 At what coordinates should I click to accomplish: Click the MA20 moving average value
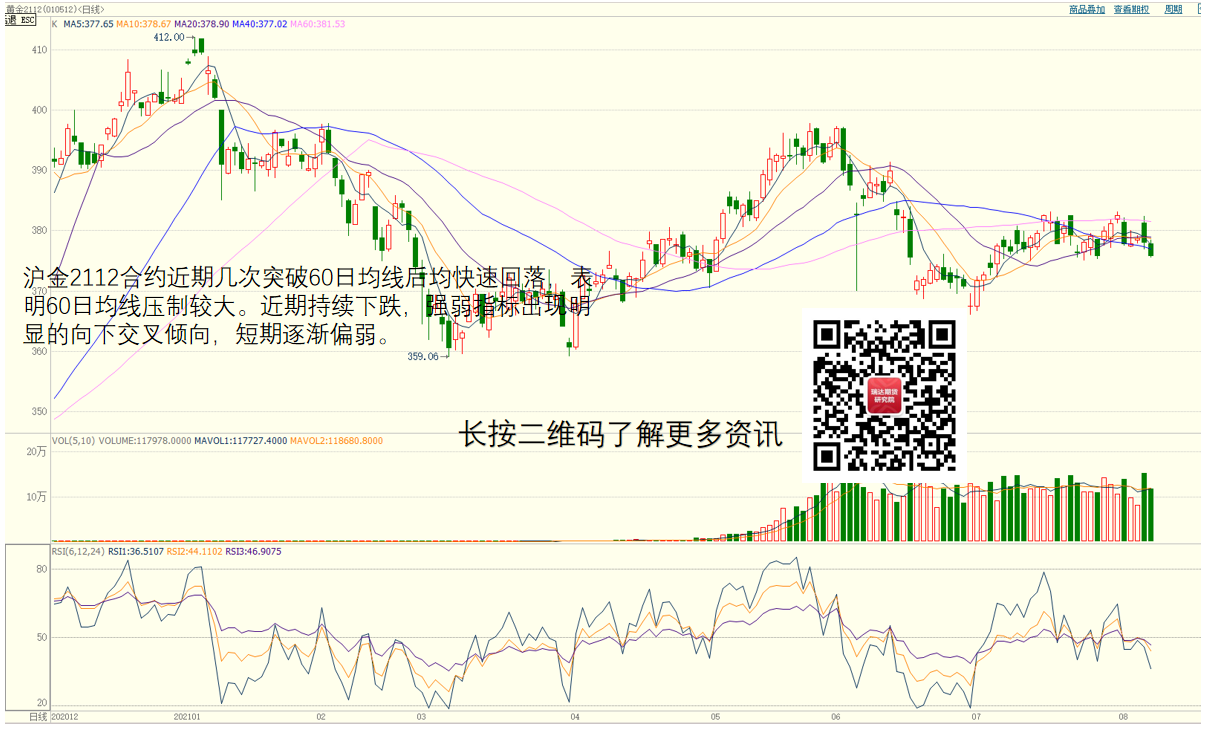(201, 23)
